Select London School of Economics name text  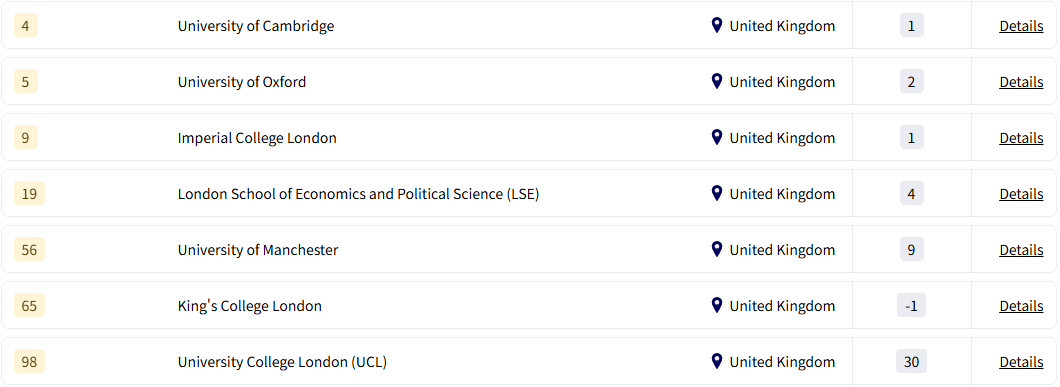(358, 194)
